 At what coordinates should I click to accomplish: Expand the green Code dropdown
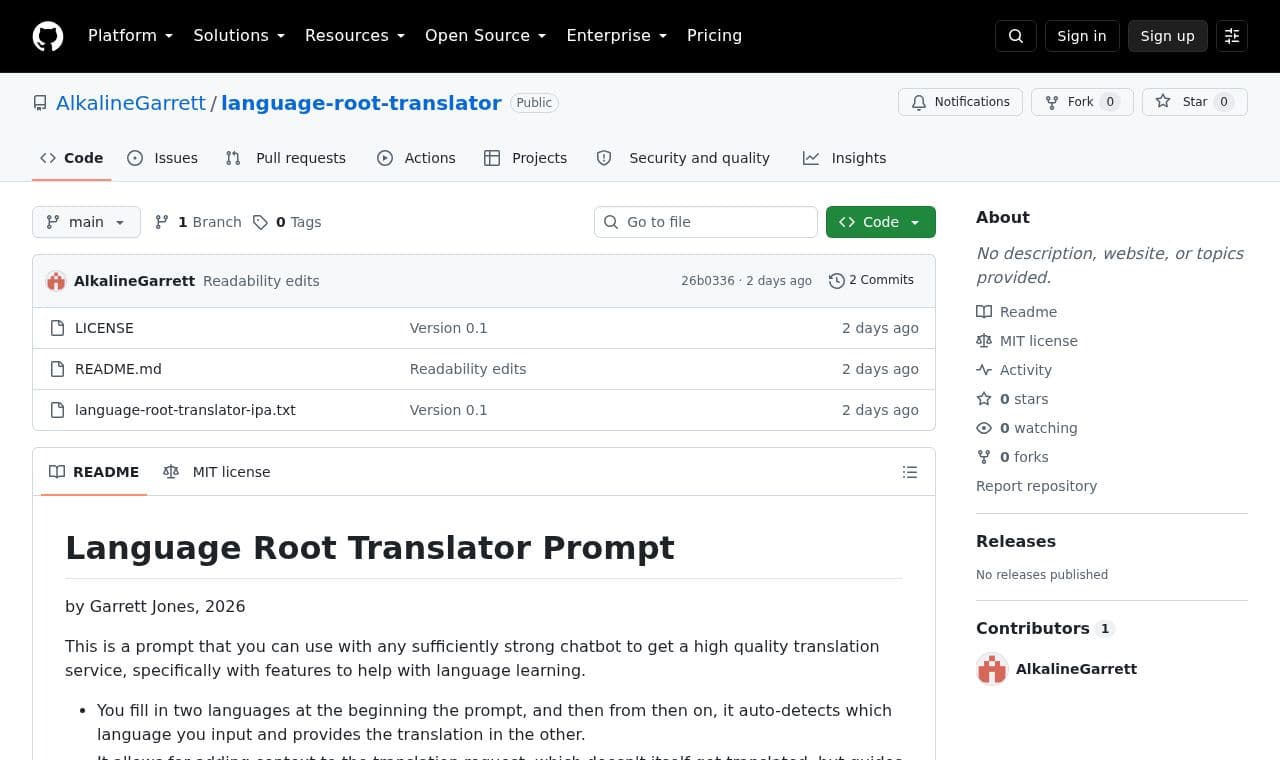coord(881,222)
